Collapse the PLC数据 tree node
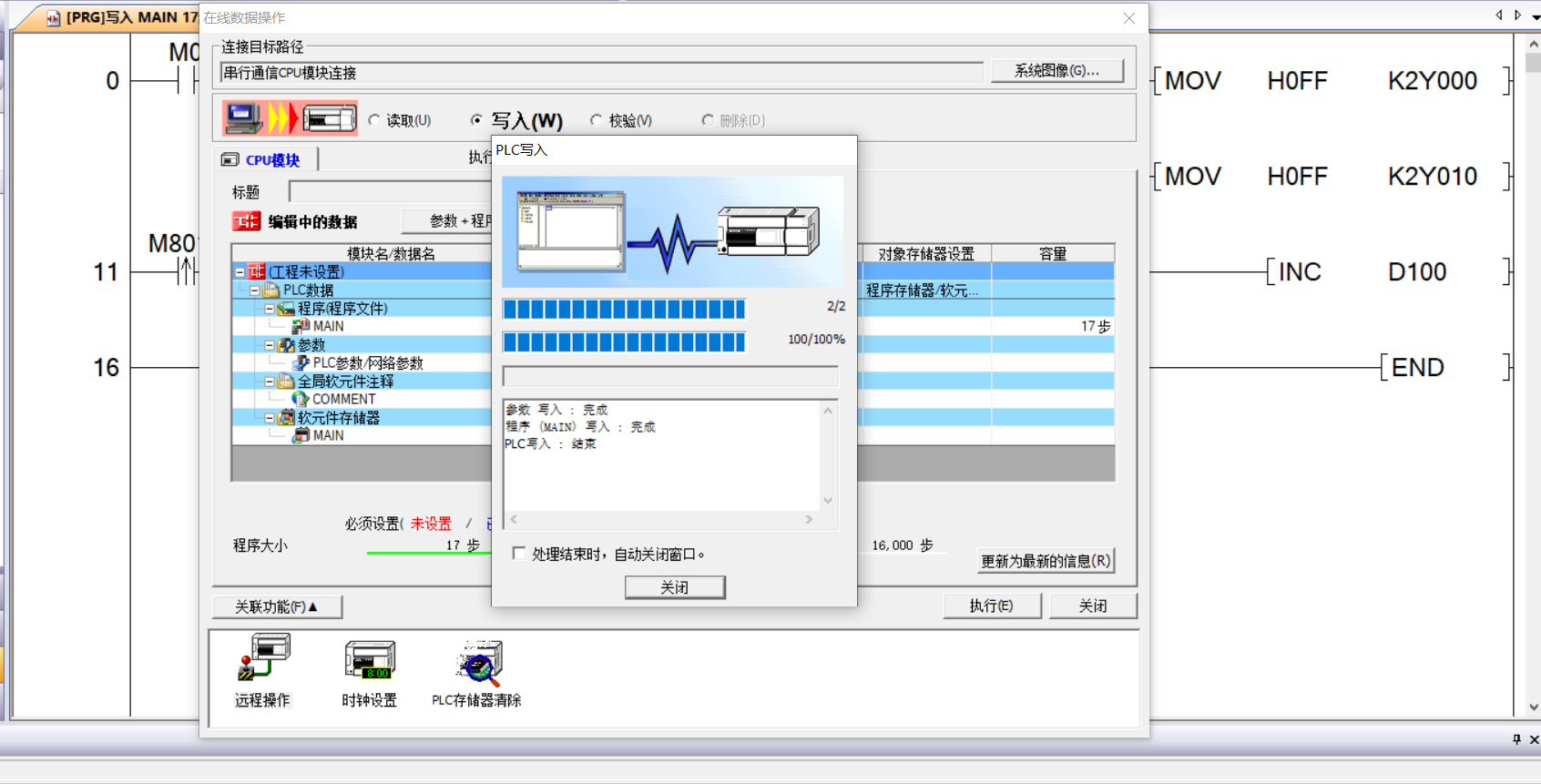 tap(255, 290)
